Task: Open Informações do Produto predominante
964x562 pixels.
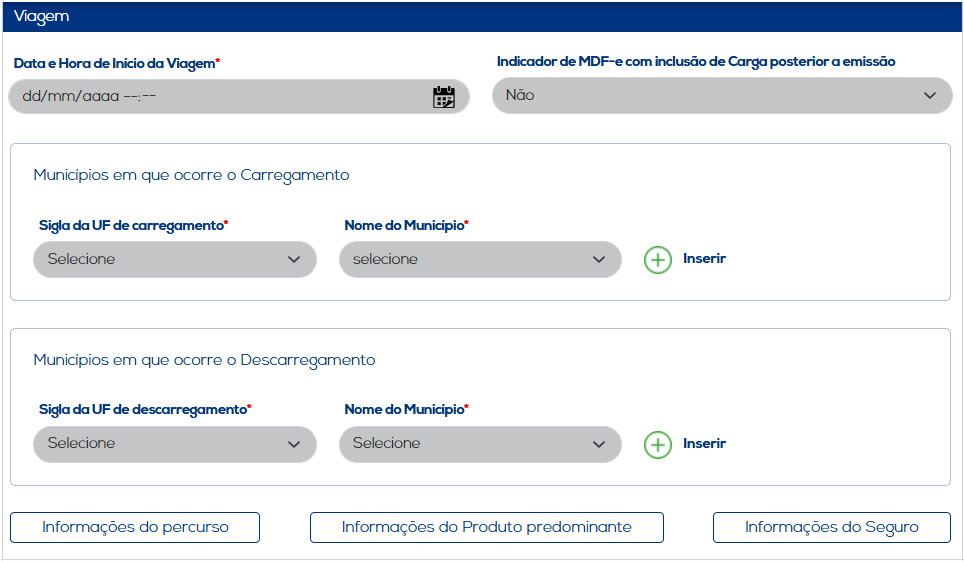Action: click(x=486, y=527)
